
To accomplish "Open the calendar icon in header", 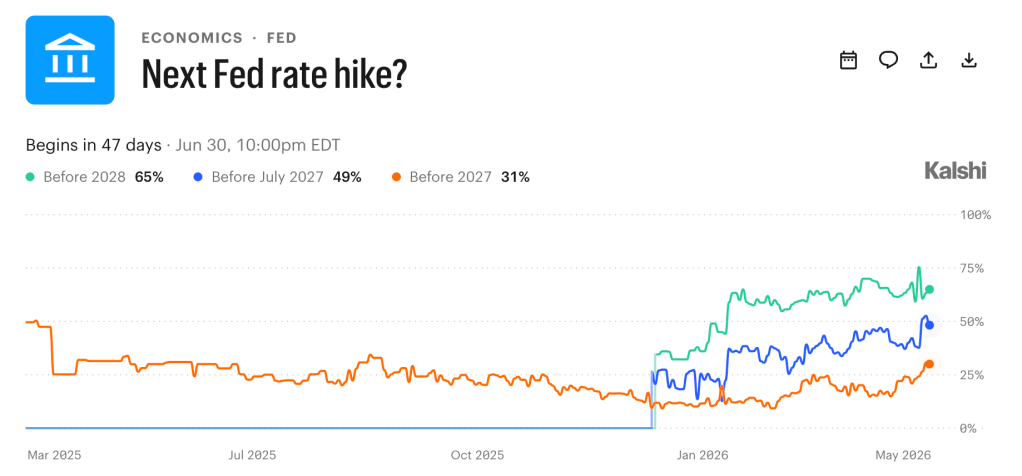I will click(848, 60).
